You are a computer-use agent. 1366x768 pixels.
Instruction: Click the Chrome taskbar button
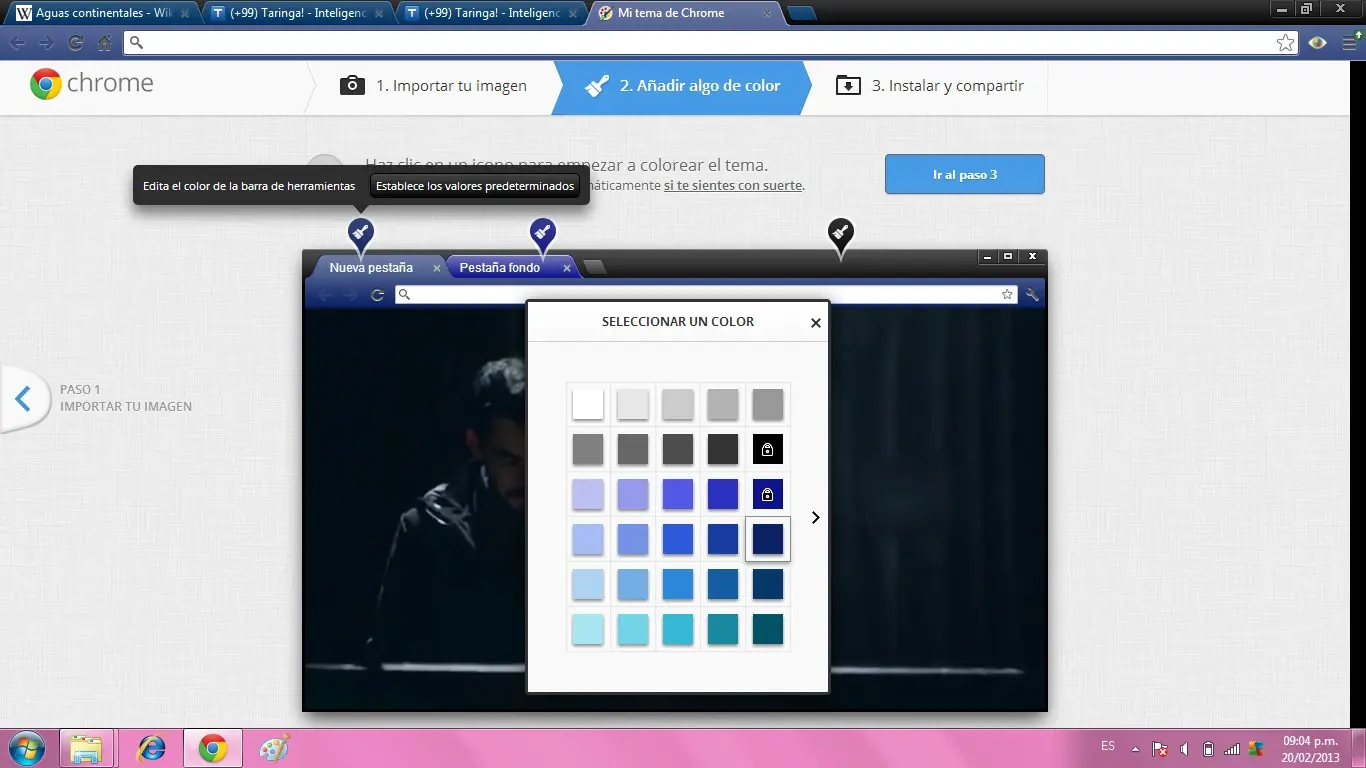[213, 748]
